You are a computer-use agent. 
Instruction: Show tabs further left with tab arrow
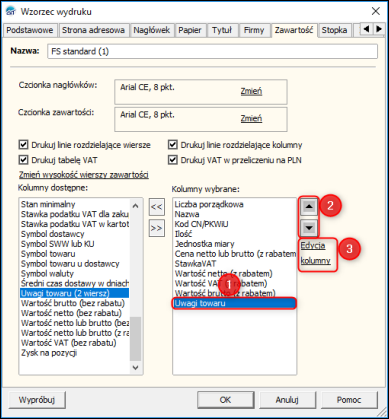point(367,29)
